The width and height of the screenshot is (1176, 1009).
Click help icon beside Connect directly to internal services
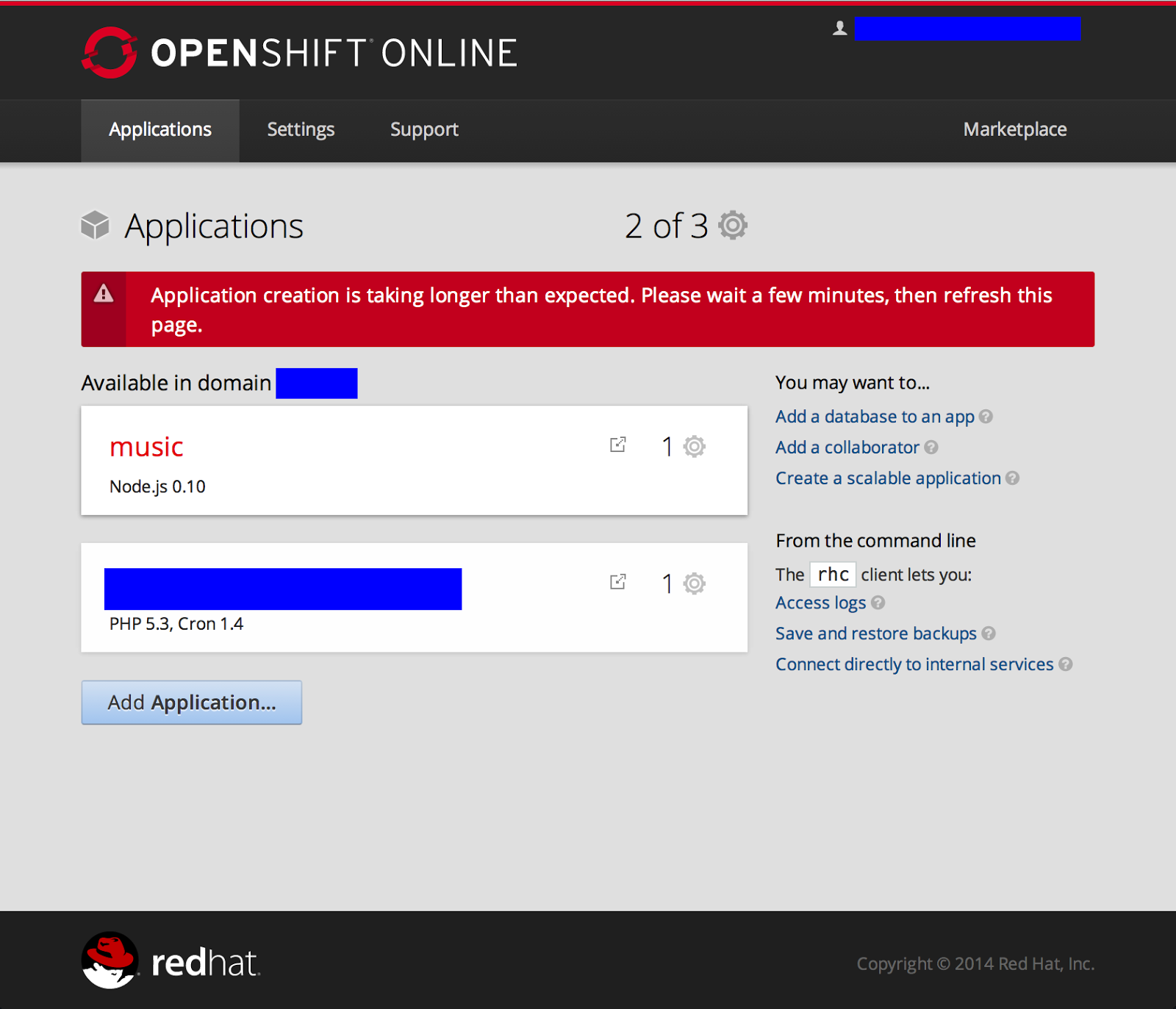point(1066,664)
